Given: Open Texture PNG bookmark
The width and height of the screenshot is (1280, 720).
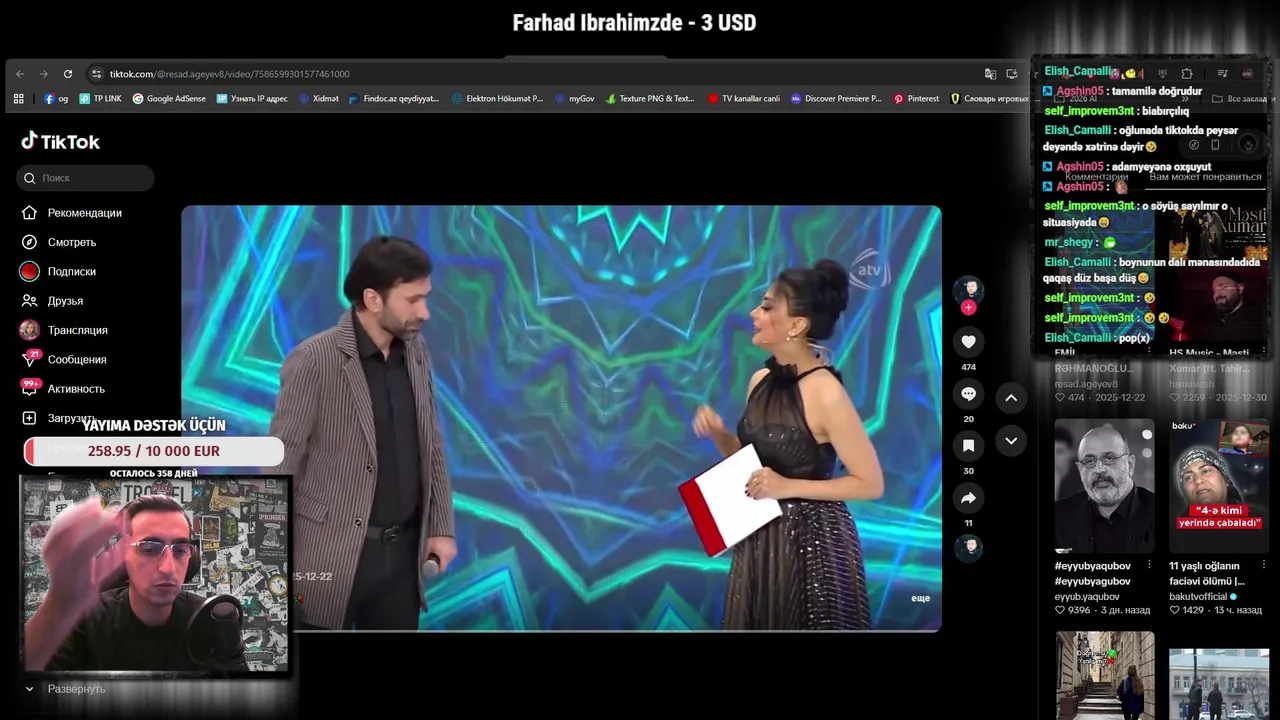Looking at the screenshot, I should pyautogui.click(x=650, y=99).
